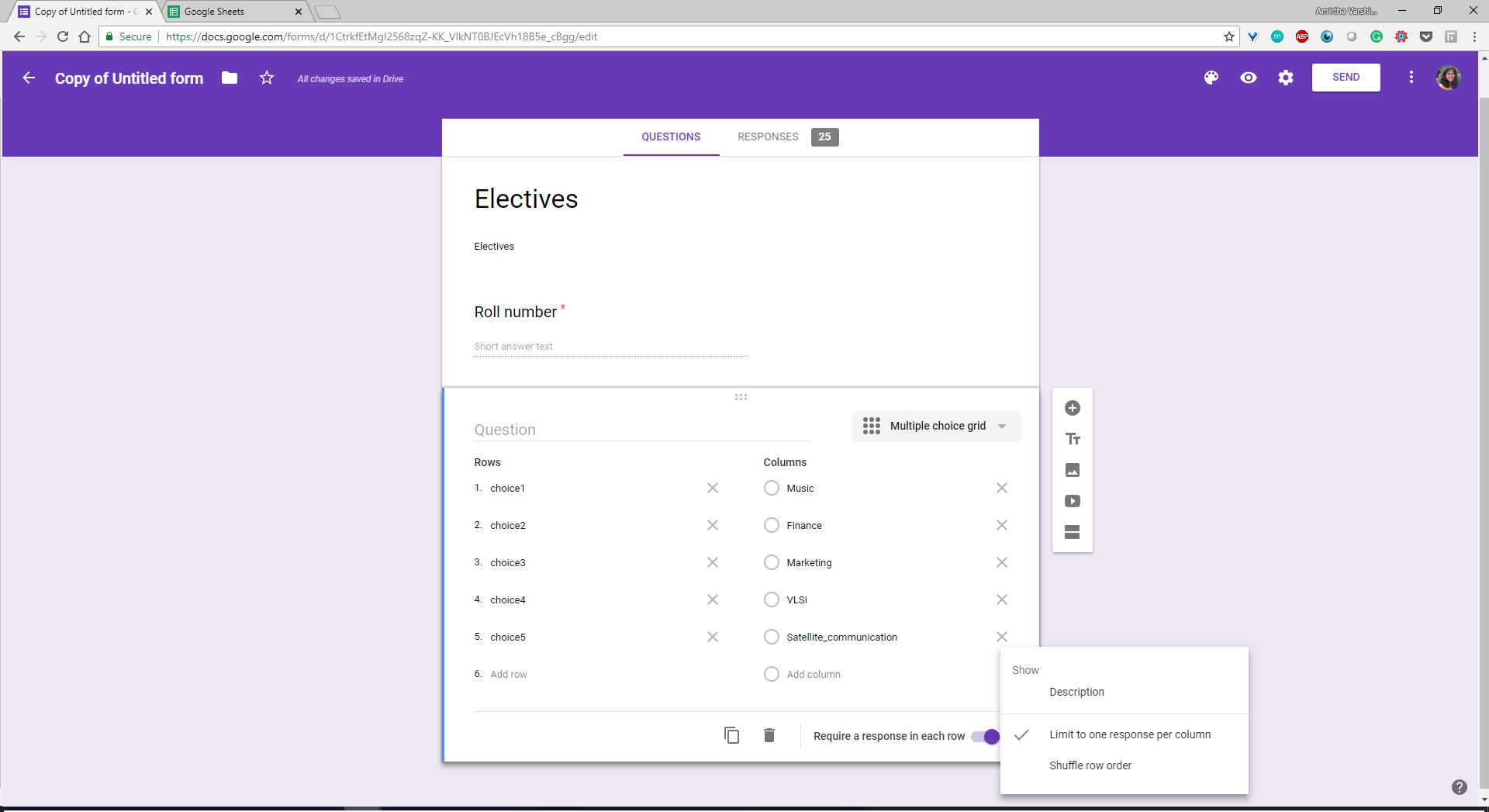Click Add column
Screen dimensions: 1489x812
click(814, 674)
